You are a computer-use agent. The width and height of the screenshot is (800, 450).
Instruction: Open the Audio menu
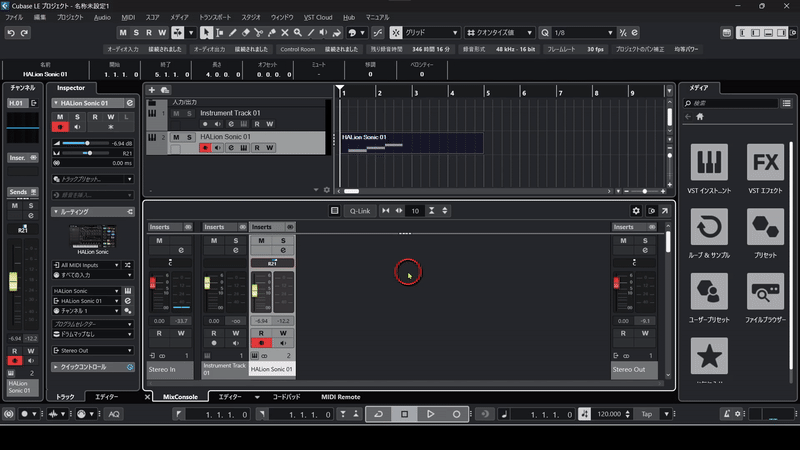click(x=102, y=17)
